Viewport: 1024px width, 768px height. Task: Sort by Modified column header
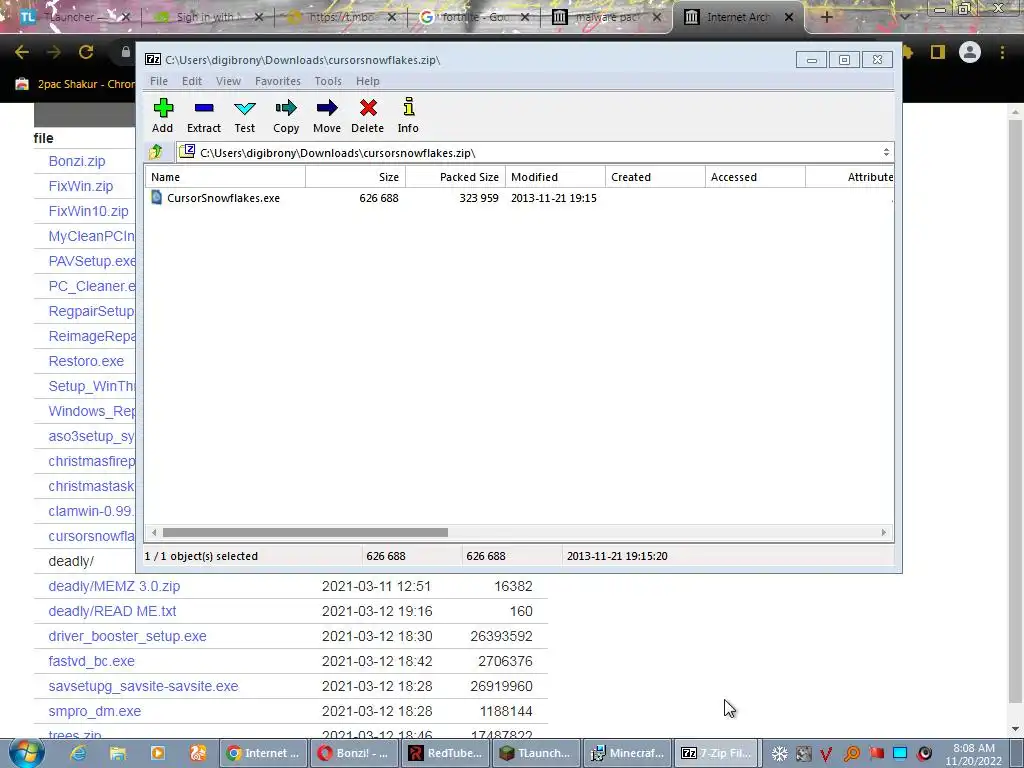coord(555,177)
